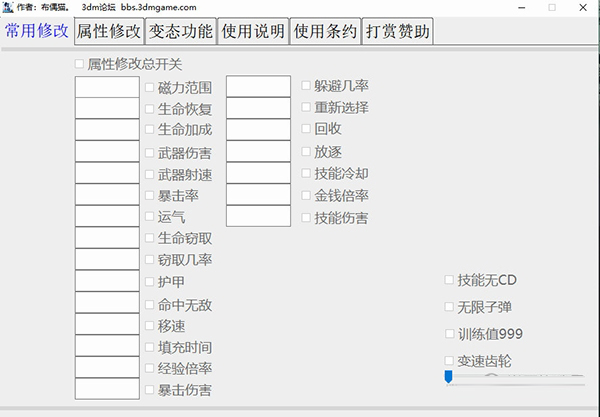Image resolution: width=600 pixels, height=417 pixels.
Task: Close the trainer window
Action: point(583,7)
